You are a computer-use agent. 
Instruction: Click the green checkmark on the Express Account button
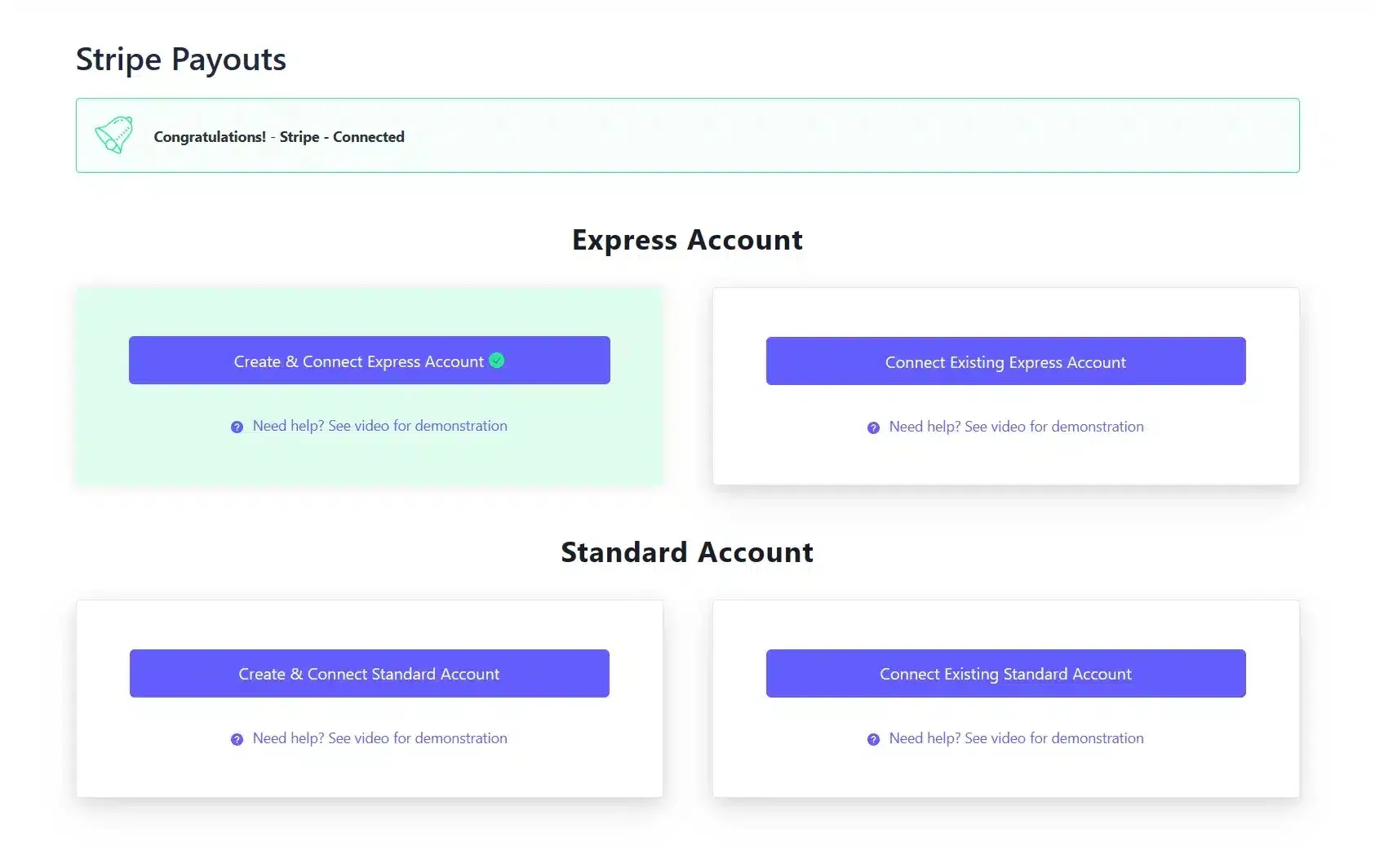497,361
